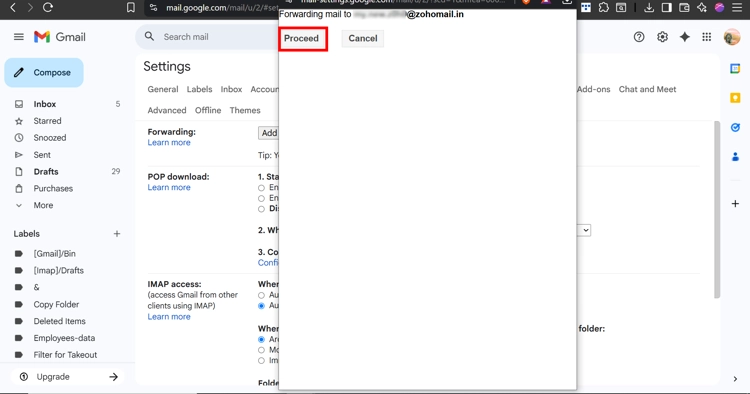Go back with browser back arrow

click(13, 7)
